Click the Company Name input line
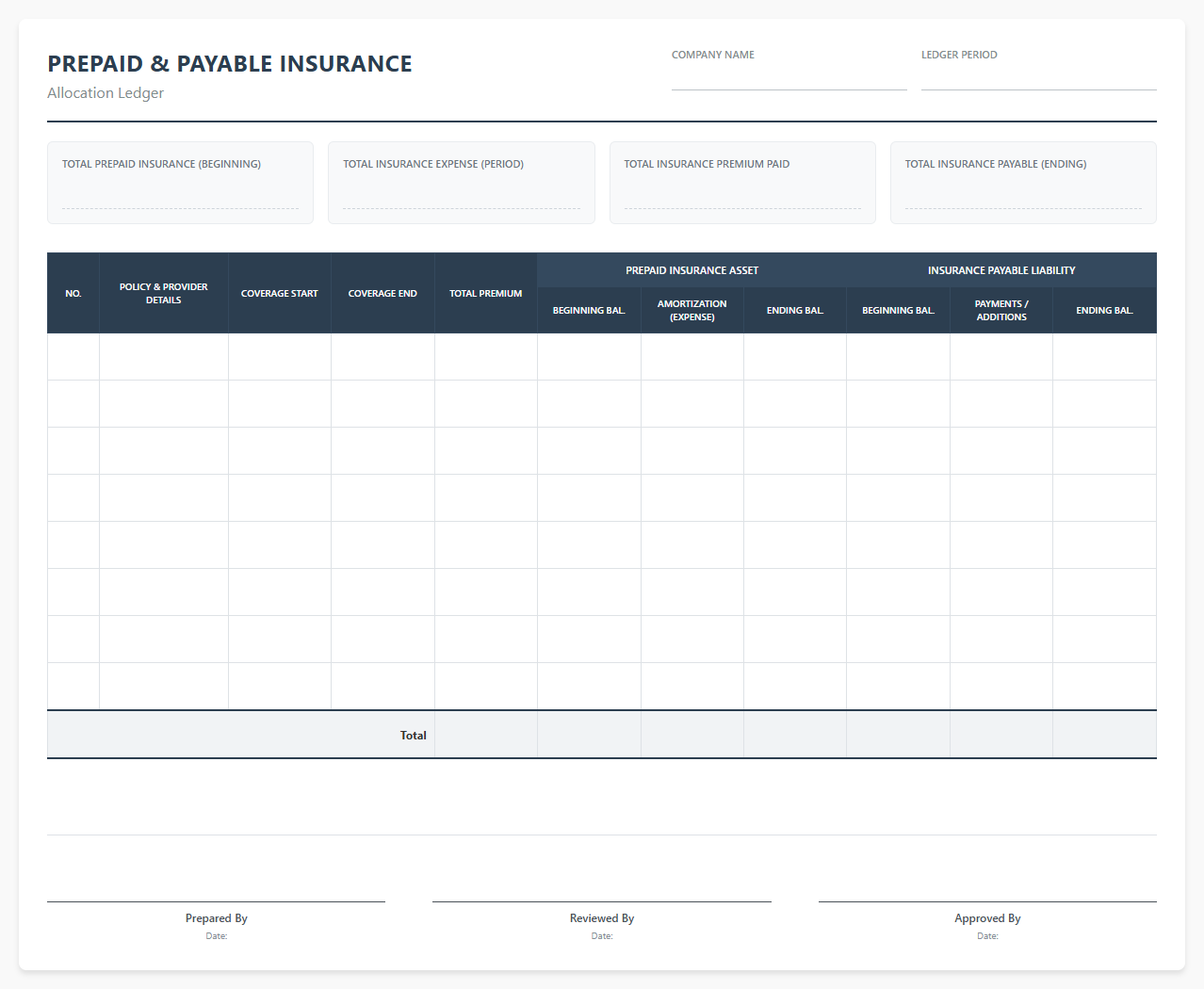This screenshot has width=1204, height=989. (x=789, y=78)
